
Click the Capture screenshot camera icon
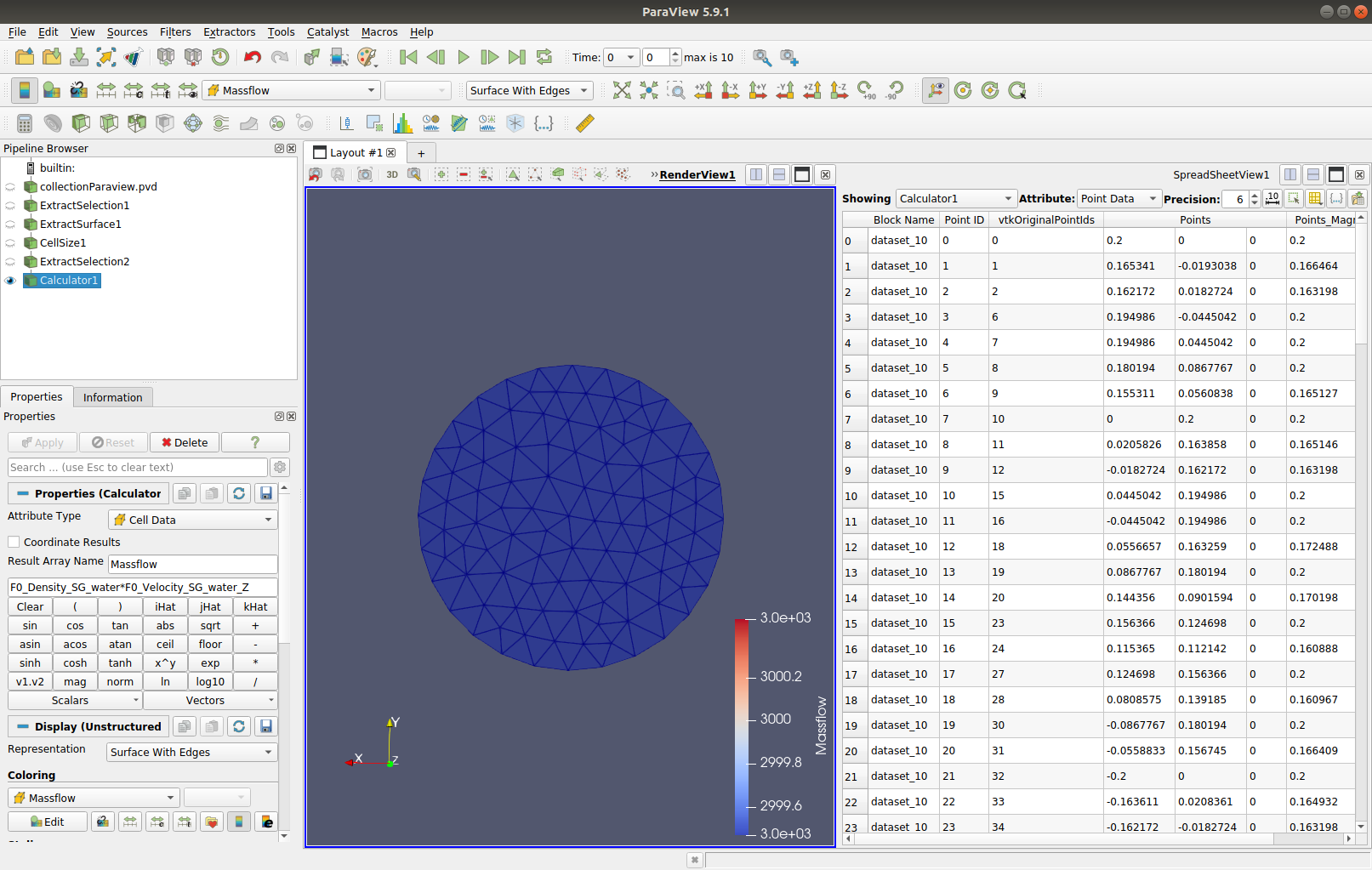(x=365, y=174)
